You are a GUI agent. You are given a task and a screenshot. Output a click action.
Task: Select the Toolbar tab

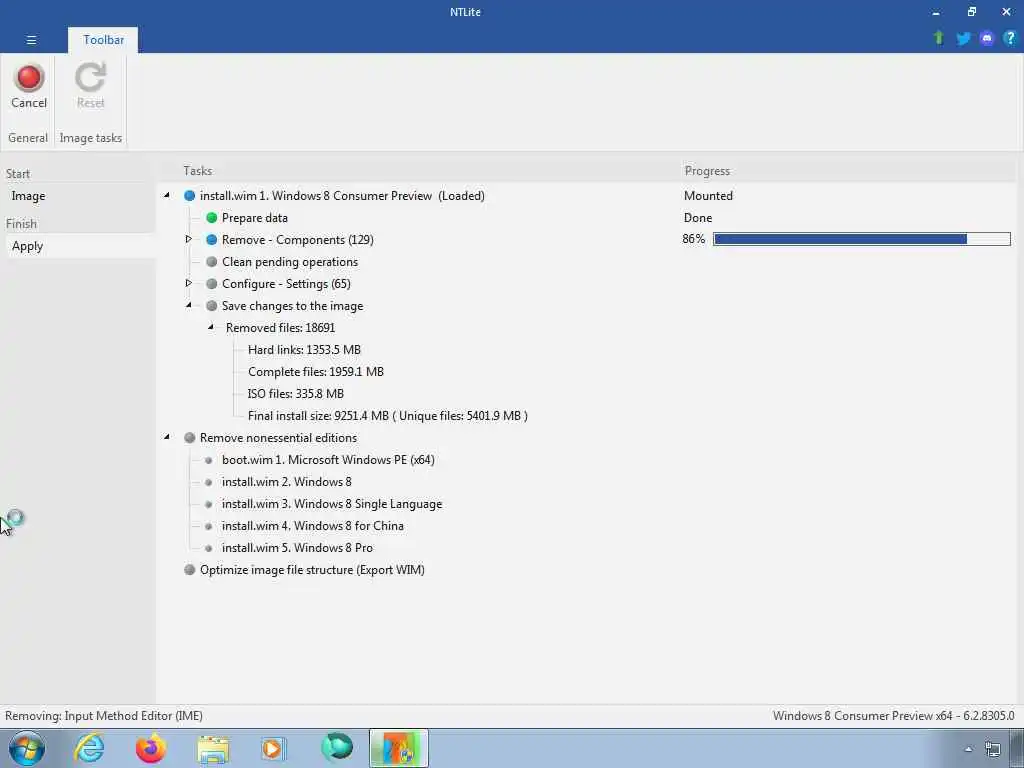[103, 40]
